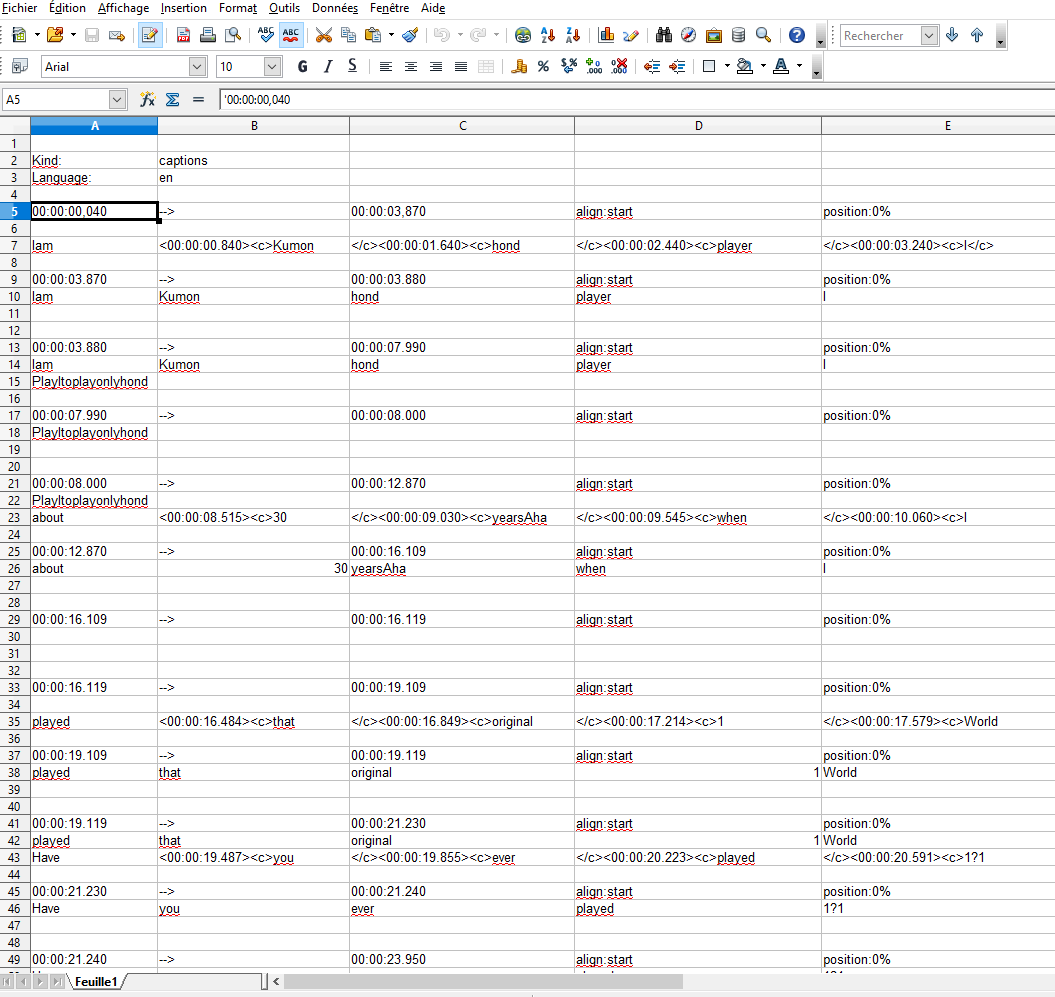The width and height of the screenshot is (1055, 997).
Task: Insert a chart using the chart icon
Action: coord(606,35)
